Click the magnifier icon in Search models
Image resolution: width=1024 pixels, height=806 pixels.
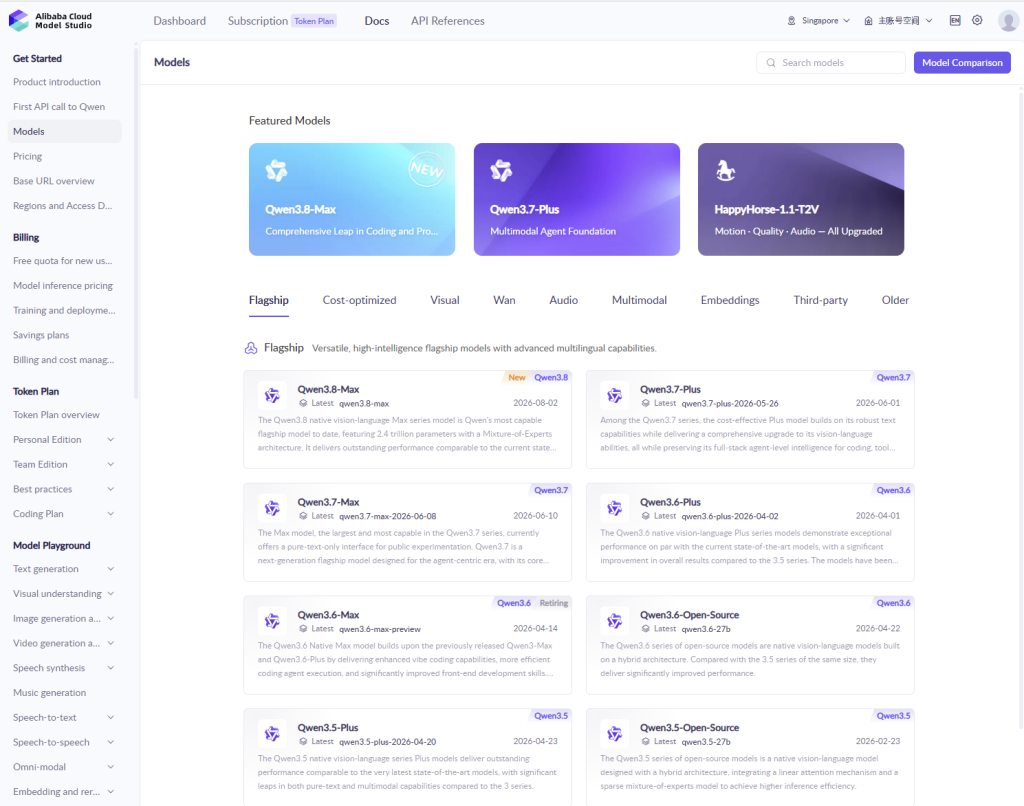(x=771, y=63)
